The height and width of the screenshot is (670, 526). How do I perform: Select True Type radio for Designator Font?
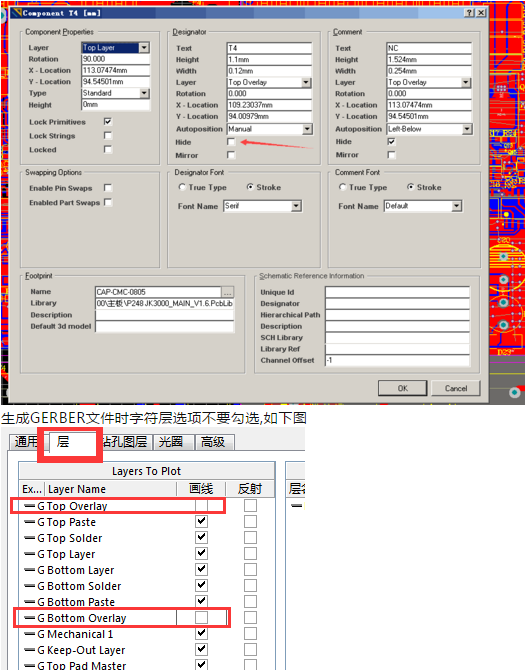182,187
